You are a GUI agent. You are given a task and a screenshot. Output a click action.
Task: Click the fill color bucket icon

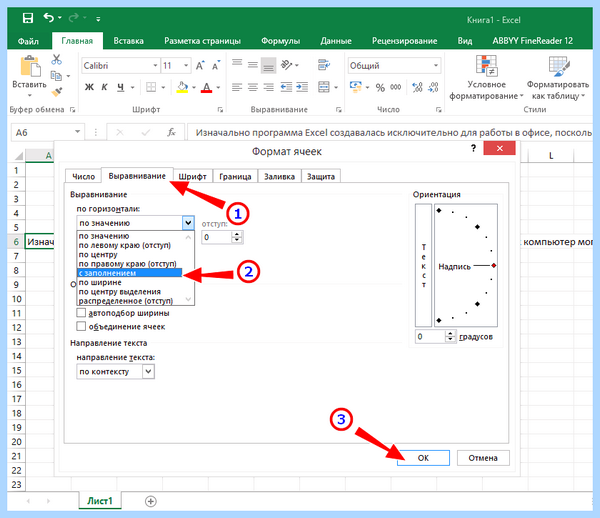pyautogui.click(x=183, y=87)
